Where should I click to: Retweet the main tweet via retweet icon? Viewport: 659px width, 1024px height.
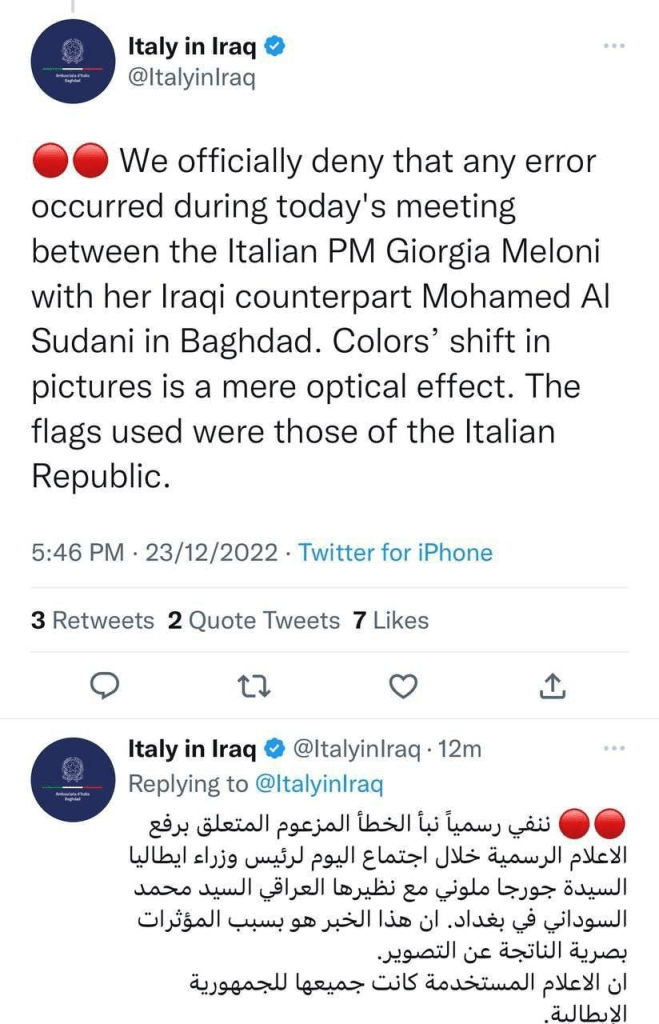click(x=254, y=685)
